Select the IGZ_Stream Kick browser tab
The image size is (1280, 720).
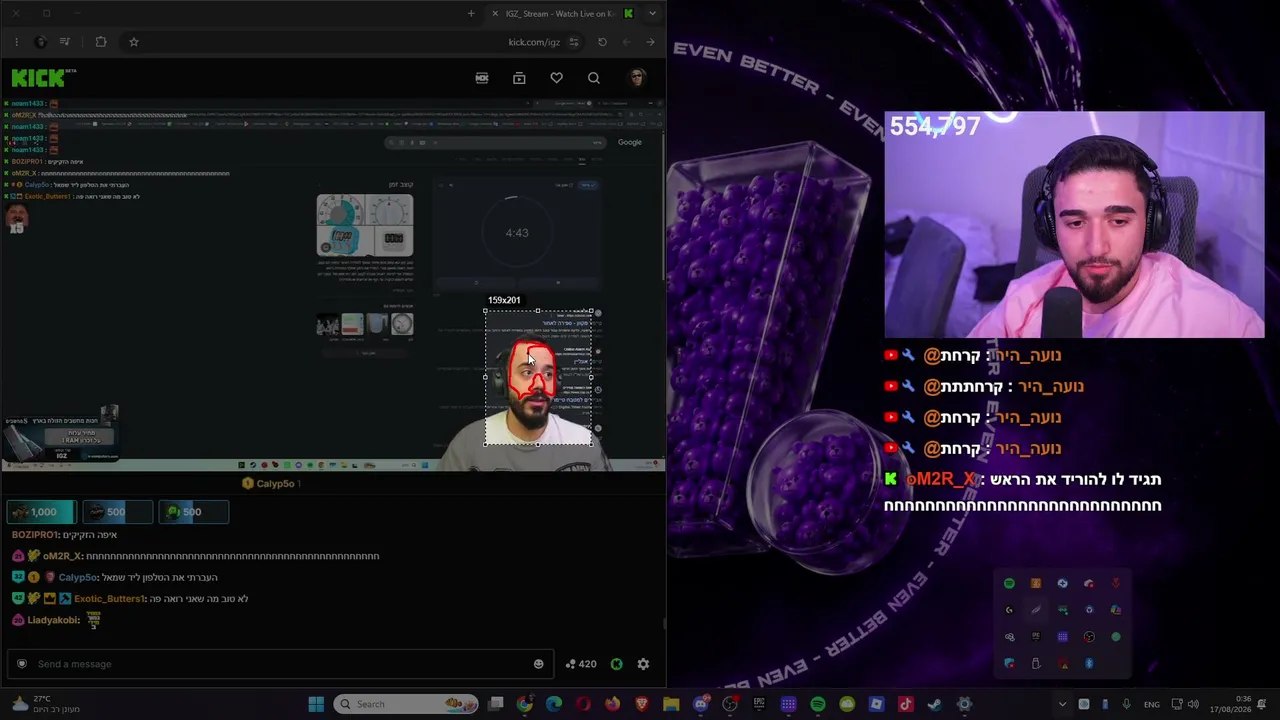561,13
